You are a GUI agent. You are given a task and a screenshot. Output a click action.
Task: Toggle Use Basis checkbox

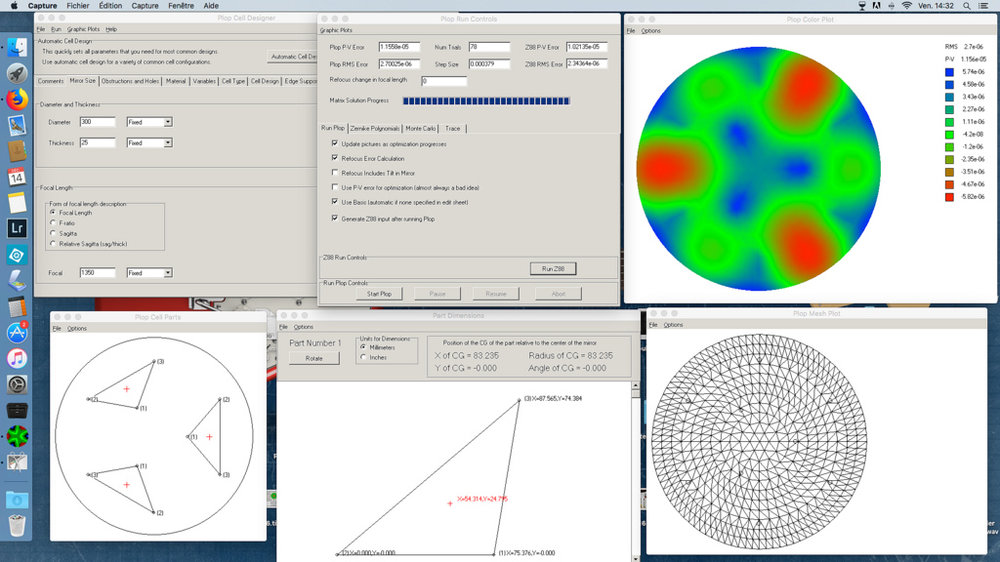(335, 202)
